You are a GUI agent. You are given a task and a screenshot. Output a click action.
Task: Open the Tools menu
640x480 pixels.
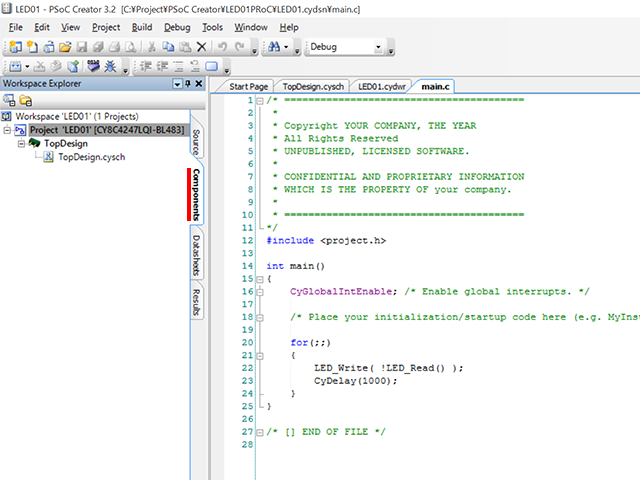tap(213, 27)
